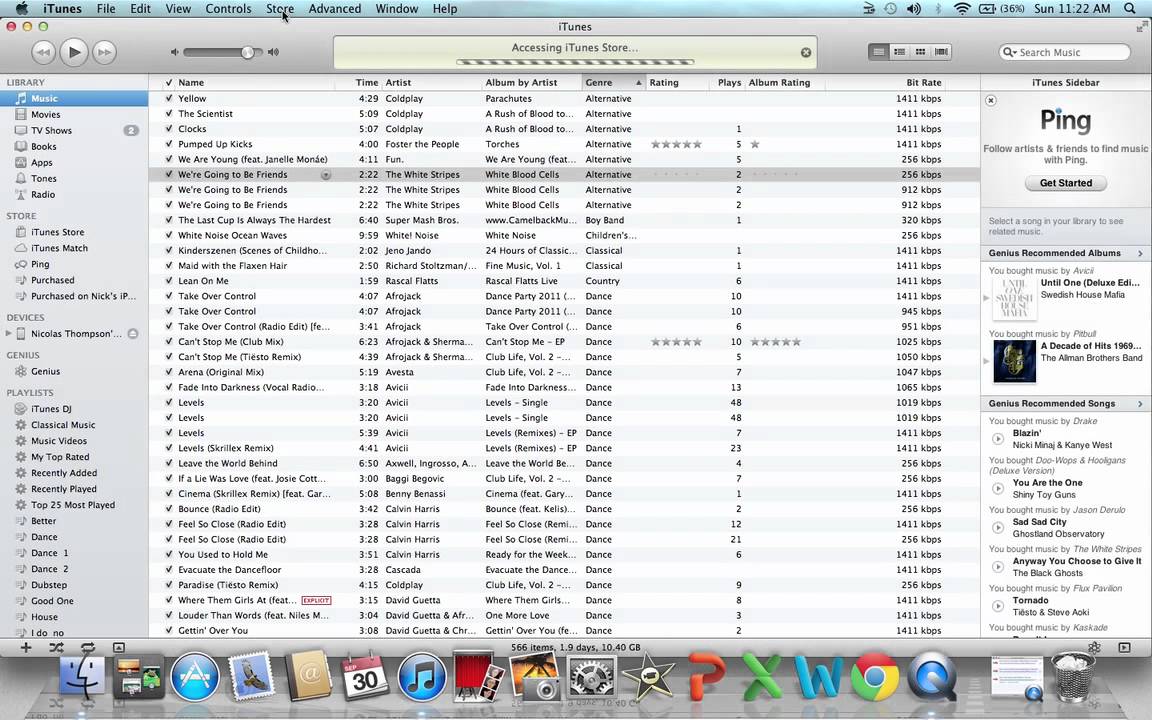The width and height of the screenshot is (1152, 720).
Task: Open the Controls menu
Action: coord(228,9)
